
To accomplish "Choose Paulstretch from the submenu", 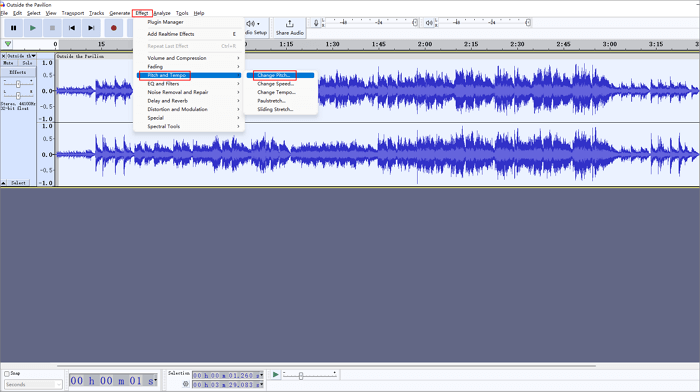I will 280,101.
